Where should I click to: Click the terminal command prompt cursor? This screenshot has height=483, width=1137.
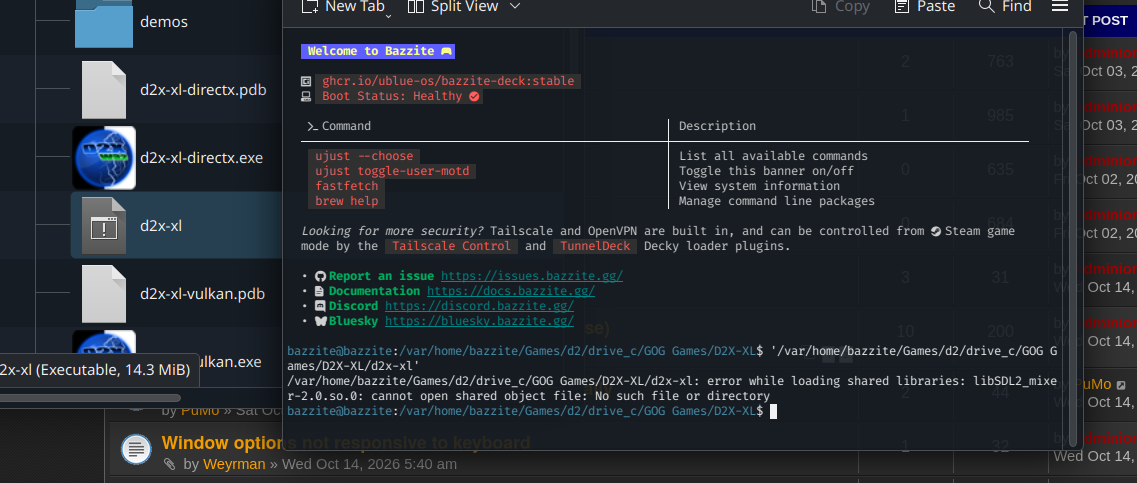773,411
